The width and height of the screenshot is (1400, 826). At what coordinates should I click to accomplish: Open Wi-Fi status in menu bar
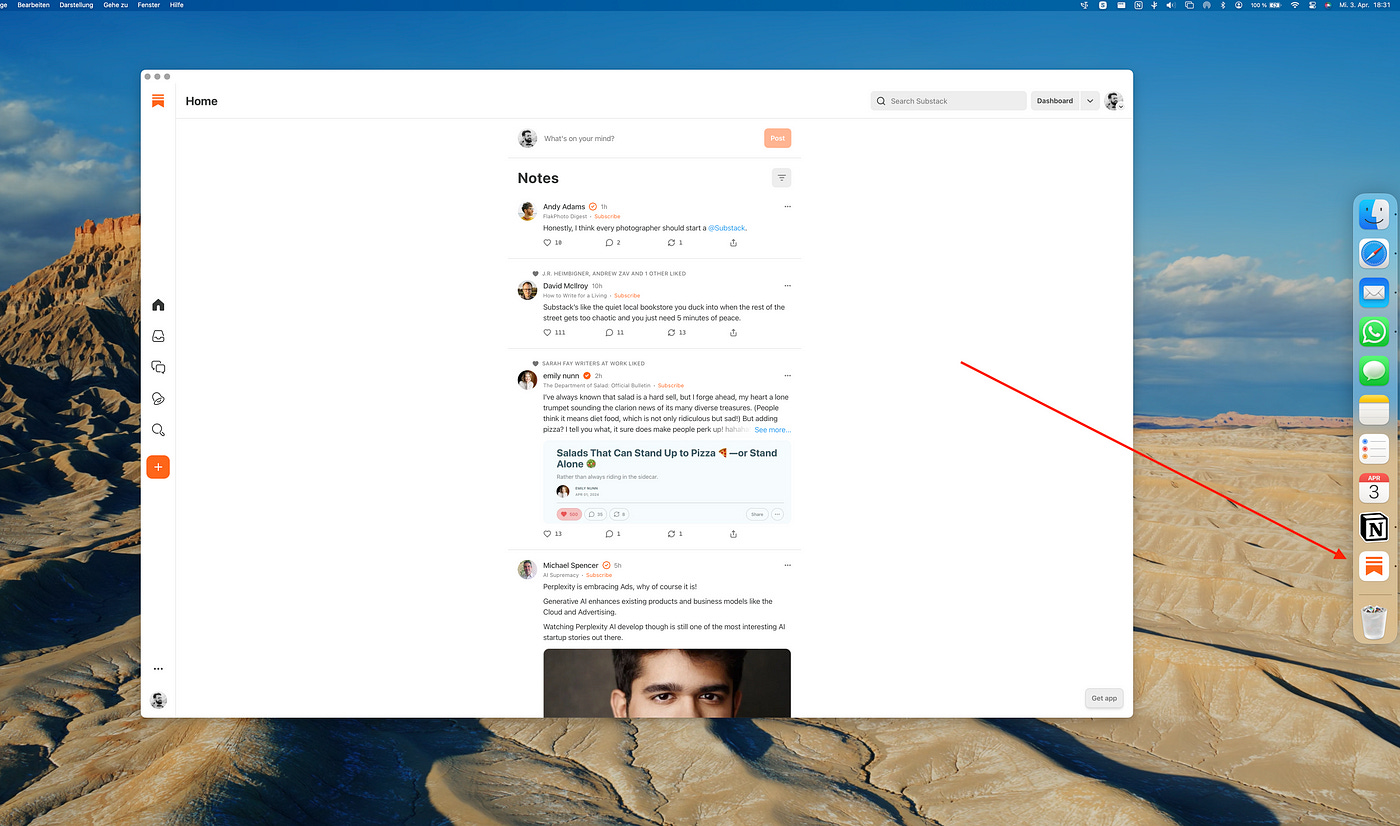point(1294,5)
